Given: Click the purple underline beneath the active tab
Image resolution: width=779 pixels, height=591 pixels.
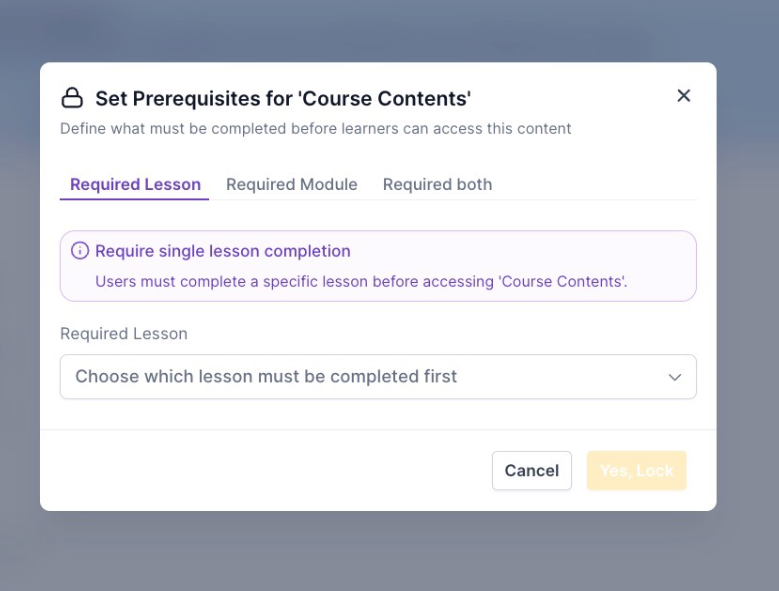Looking at the screenshot, I should click(x=135, y=199).
